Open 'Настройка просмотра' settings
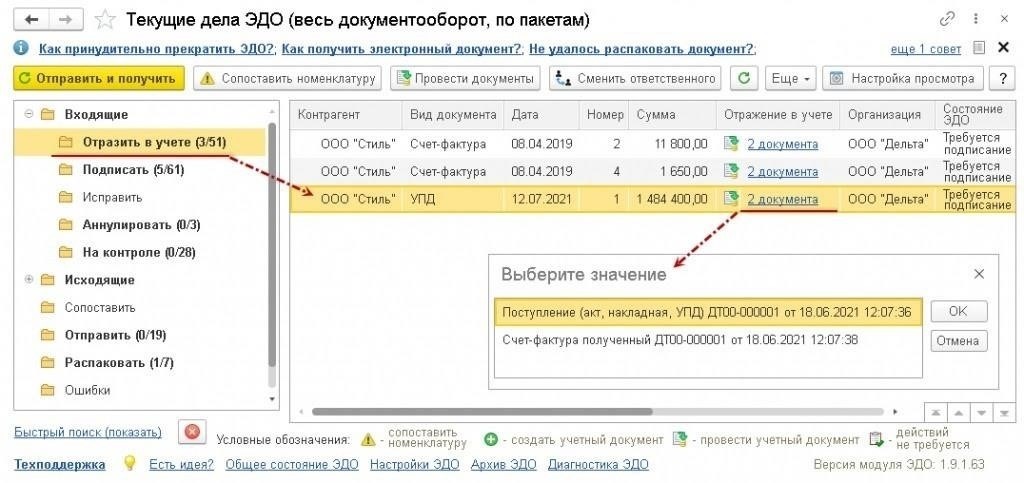This screenshot has height=483, width=1024. point(903,78)
